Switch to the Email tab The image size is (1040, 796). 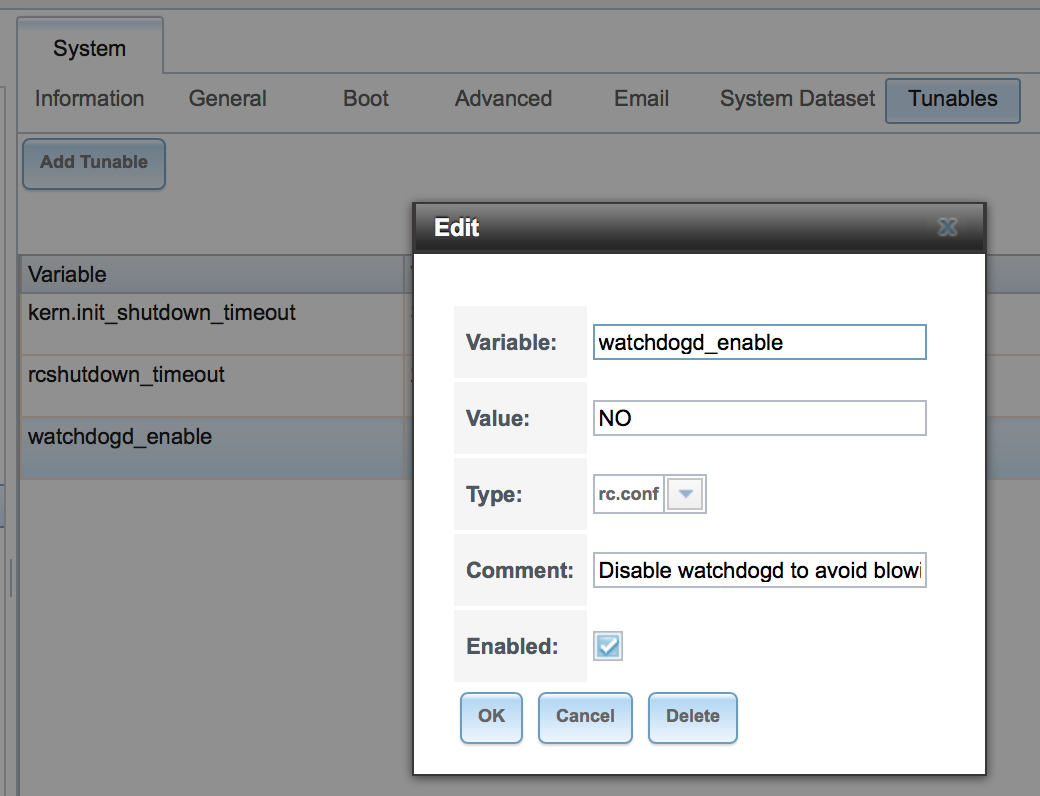[641, 99]
